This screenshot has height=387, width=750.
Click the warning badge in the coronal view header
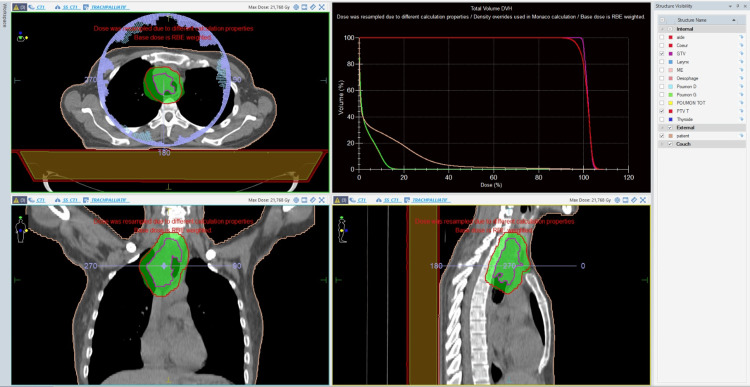pos(20,200)
